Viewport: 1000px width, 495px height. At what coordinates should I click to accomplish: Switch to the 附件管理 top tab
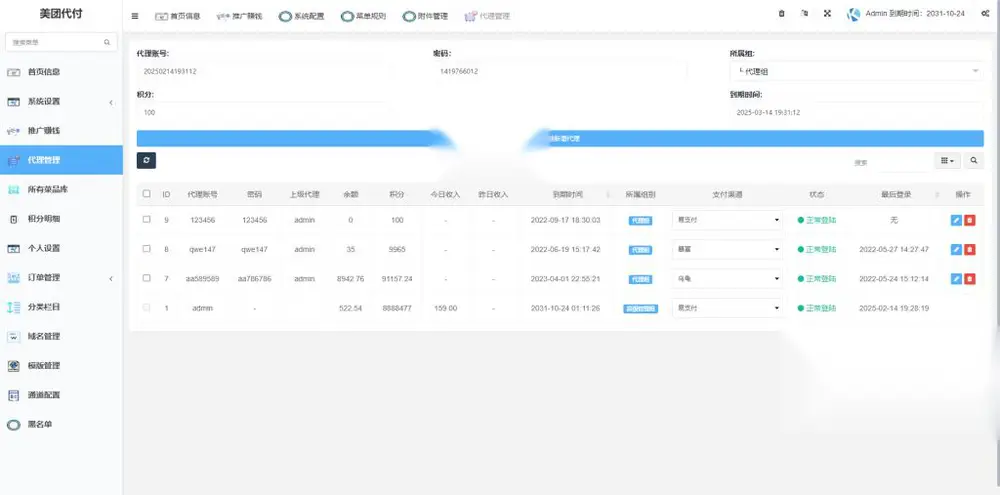(425, 16)
